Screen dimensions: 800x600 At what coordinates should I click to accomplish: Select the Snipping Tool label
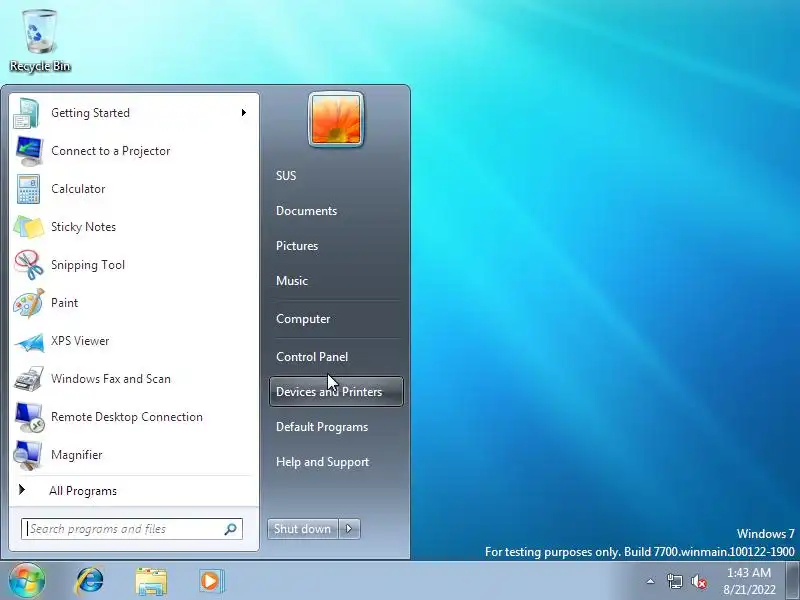[88, 265]
